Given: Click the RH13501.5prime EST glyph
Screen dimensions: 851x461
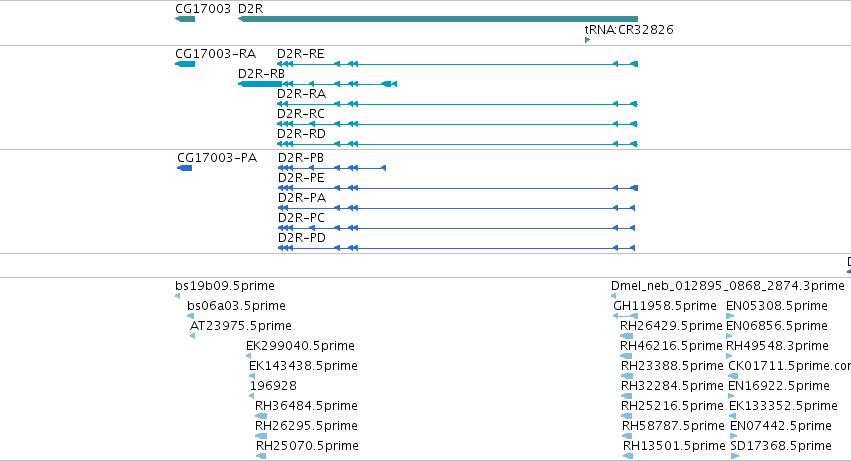Looking at the screenshot, I should pos(628,456).
